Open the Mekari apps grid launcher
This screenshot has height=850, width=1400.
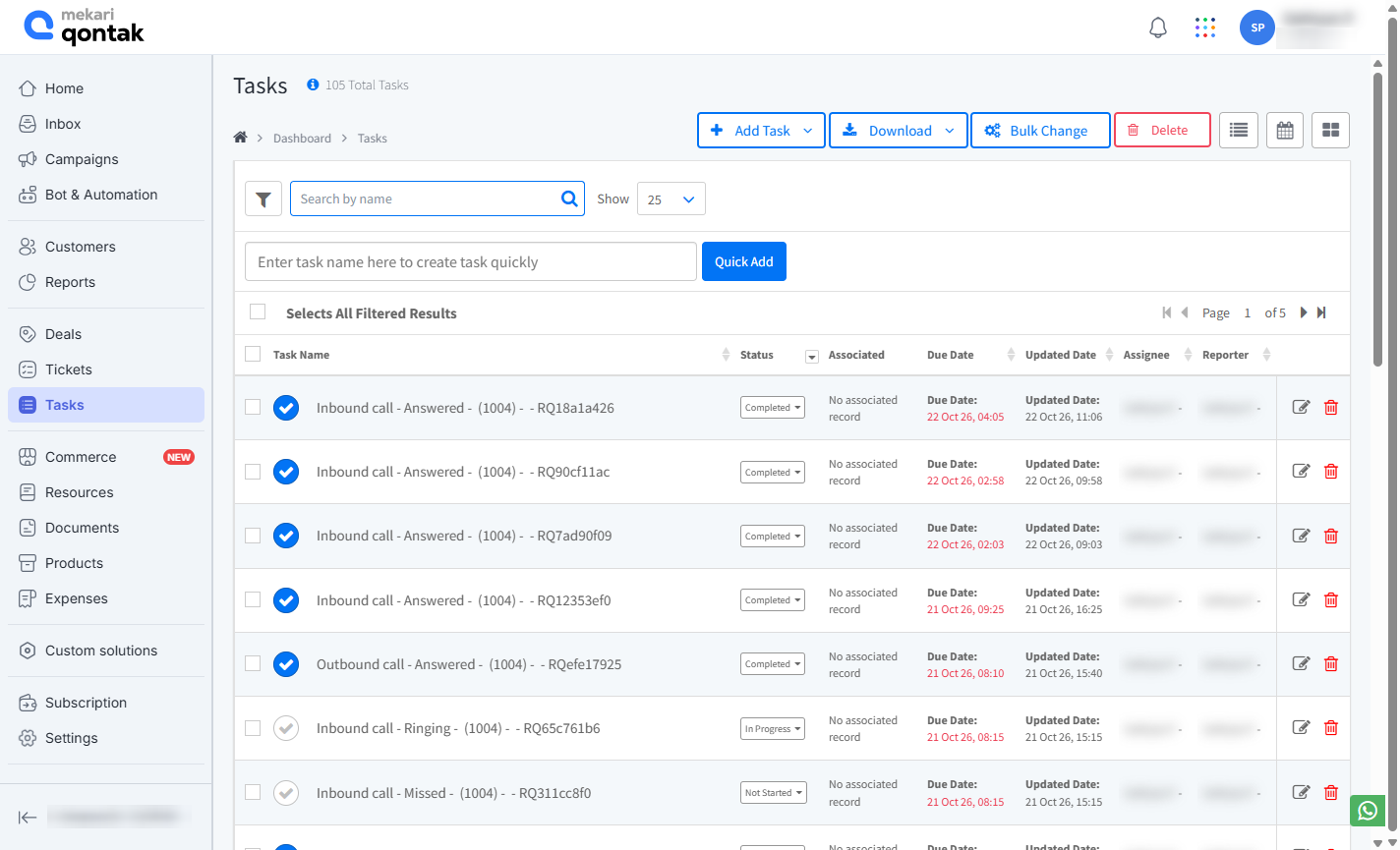point(1205,28)
